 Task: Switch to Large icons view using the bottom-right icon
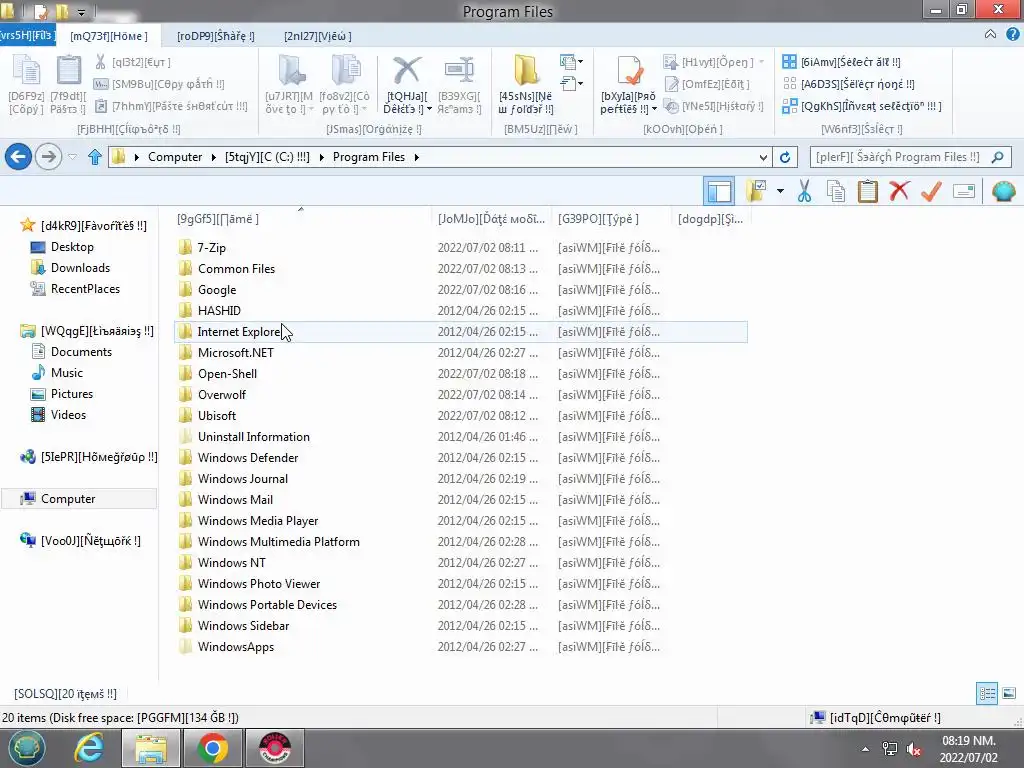[1009, 694]
